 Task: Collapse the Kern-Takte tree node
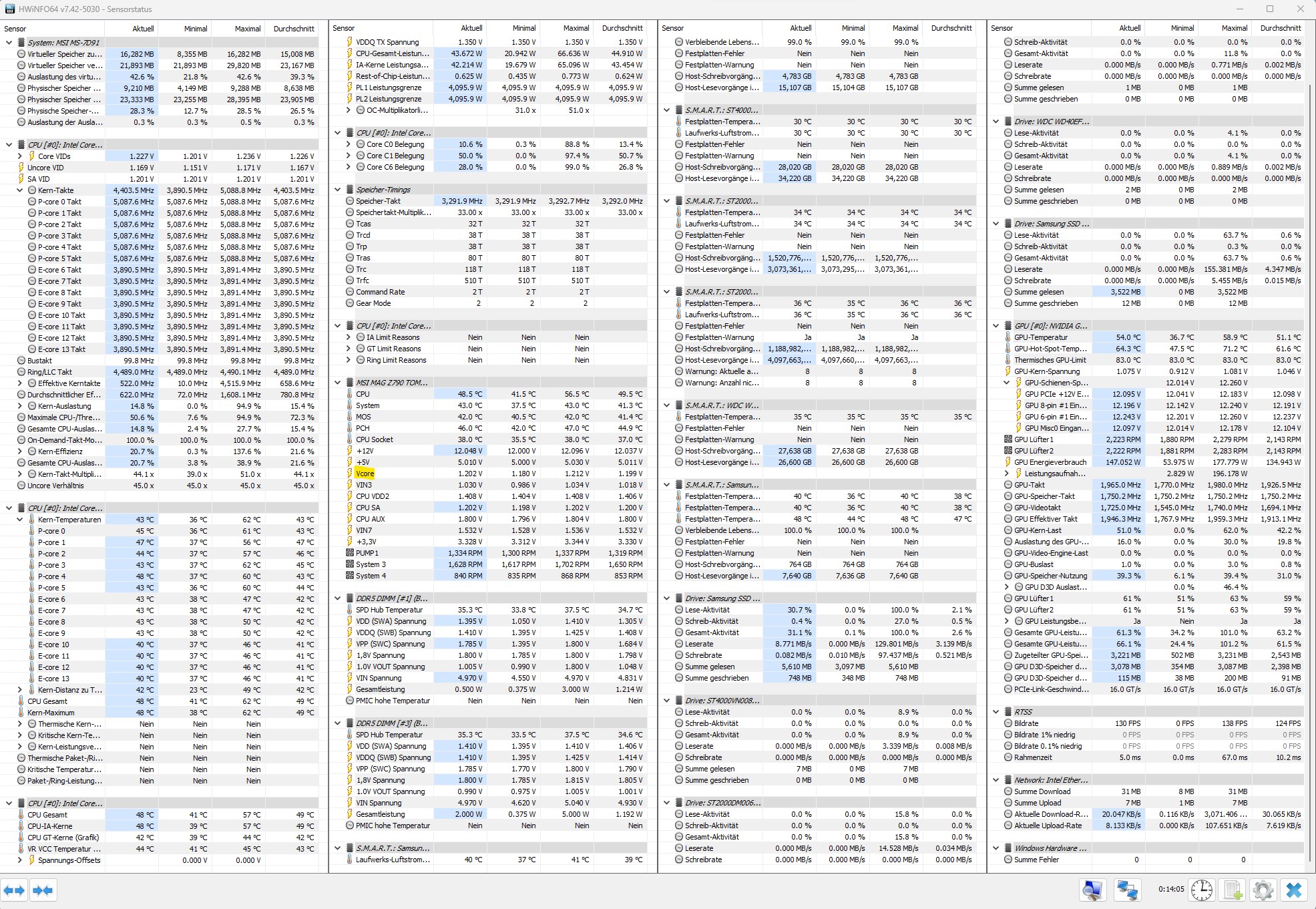pos(20,190)
